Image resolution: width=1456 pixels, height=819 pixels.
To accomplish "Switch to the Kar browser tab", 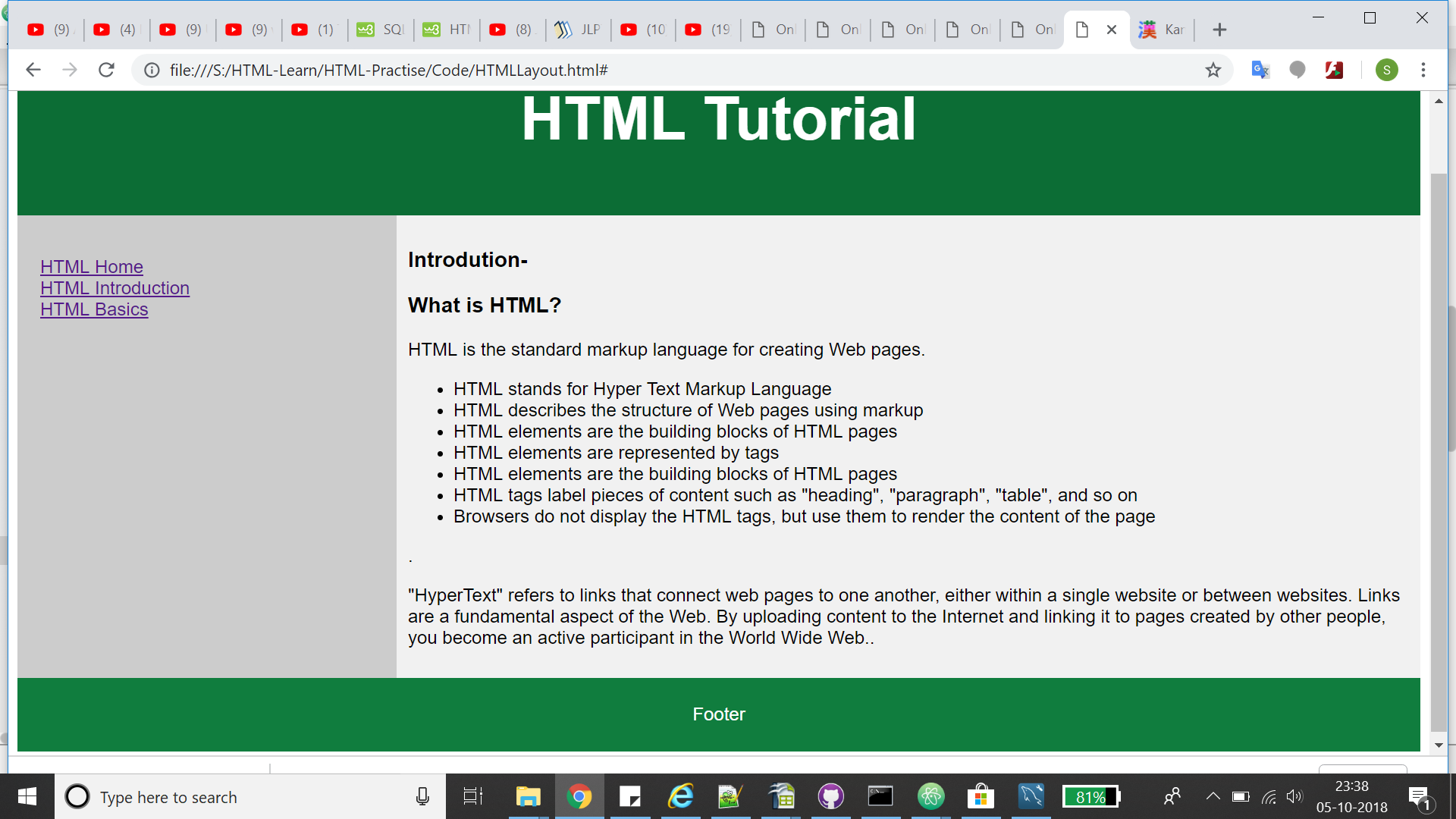I will coord(1164,30).
